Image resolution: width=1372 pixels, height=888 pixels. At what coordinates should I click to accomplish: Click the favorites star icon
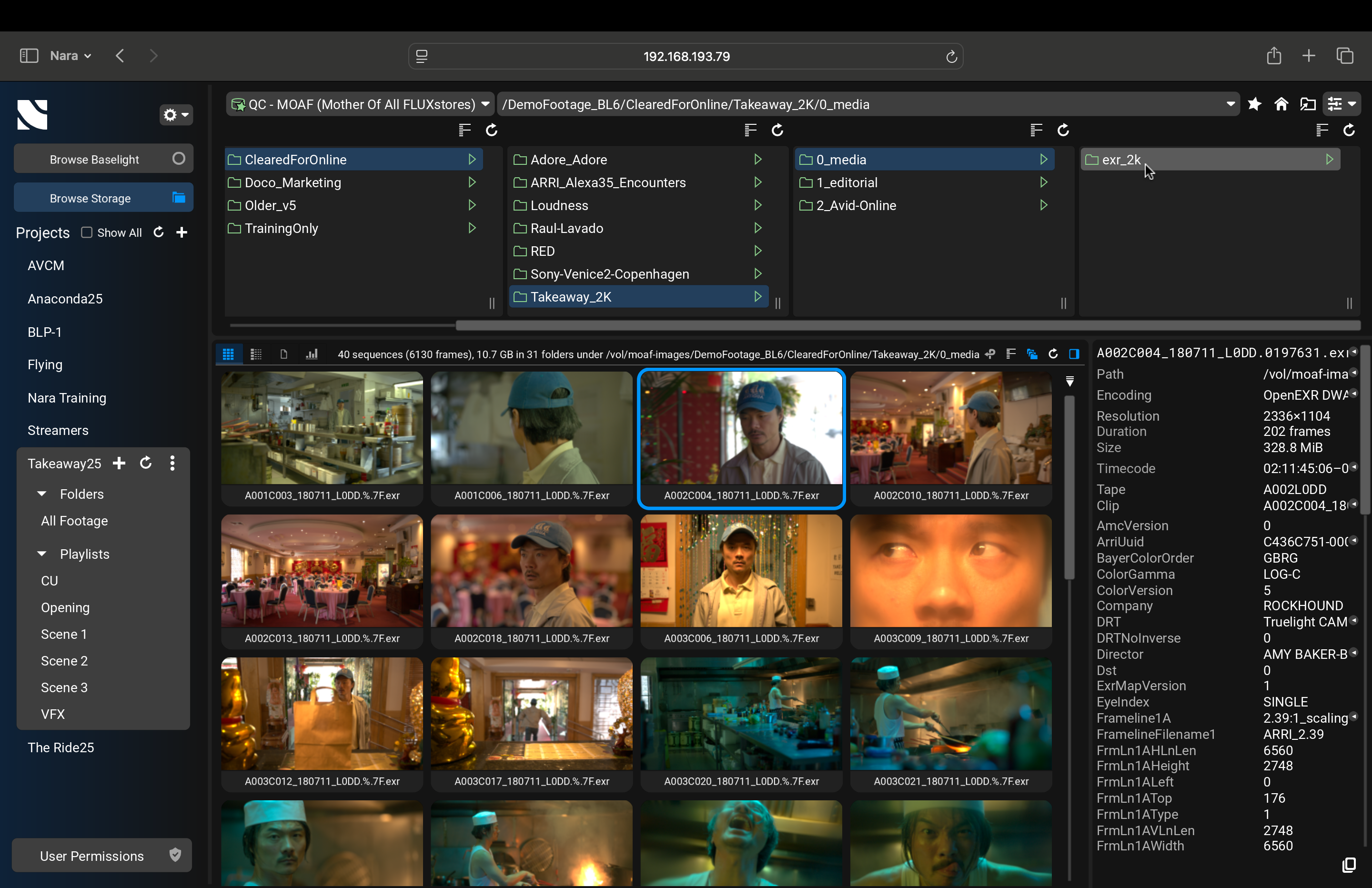[x=1254, y=104]
